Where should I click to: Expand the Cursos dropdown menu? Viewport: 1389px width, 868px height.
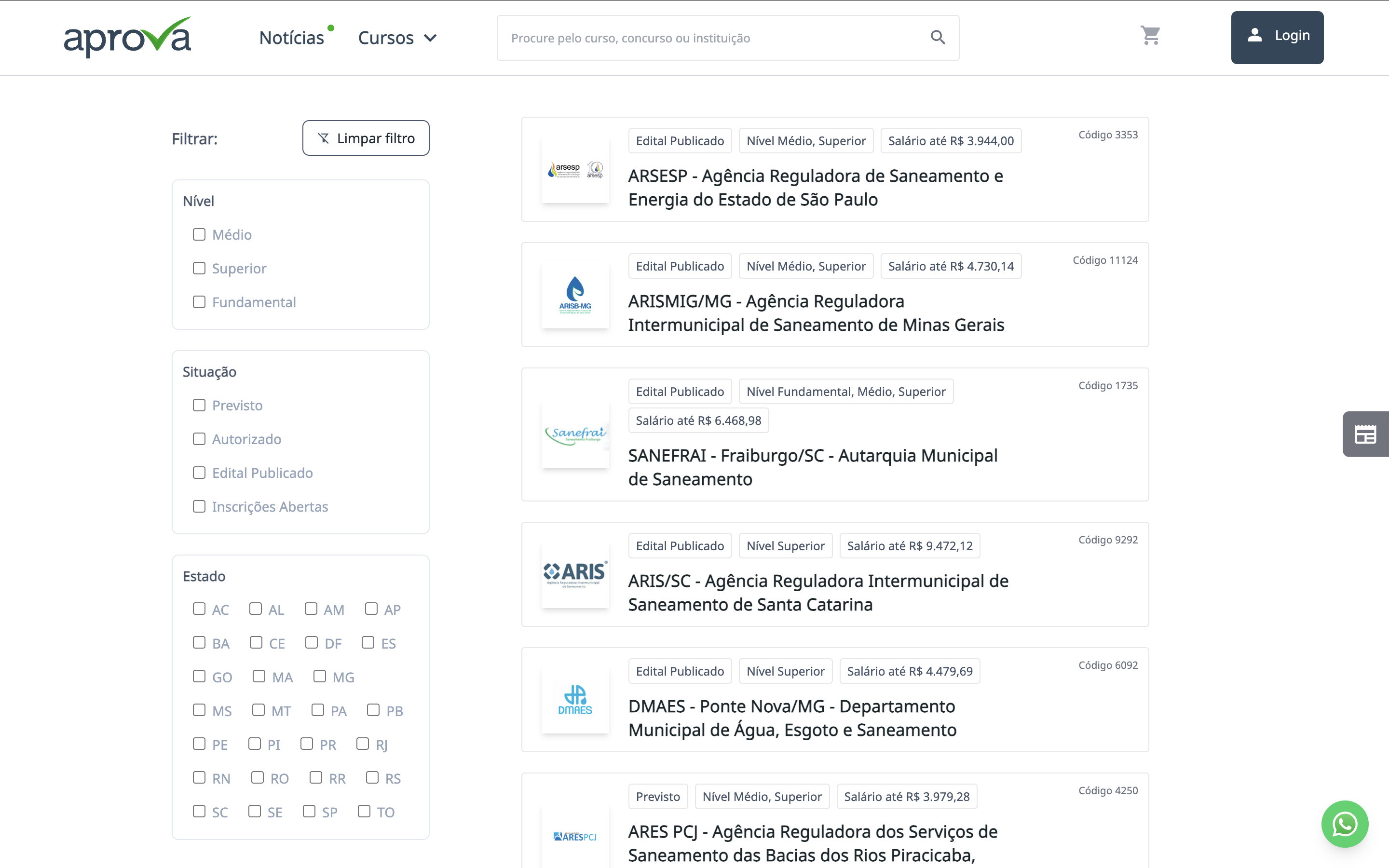click(397, 37)
